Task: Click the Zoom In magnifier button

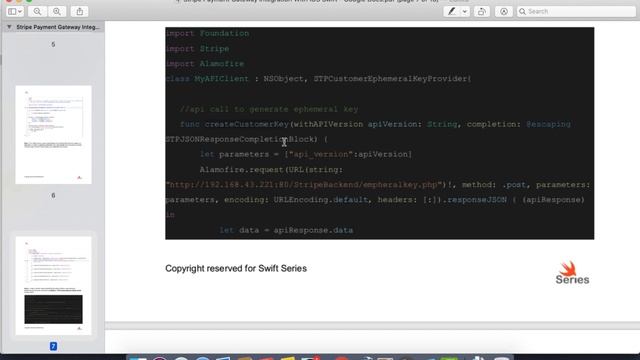Action: point(57,11)
